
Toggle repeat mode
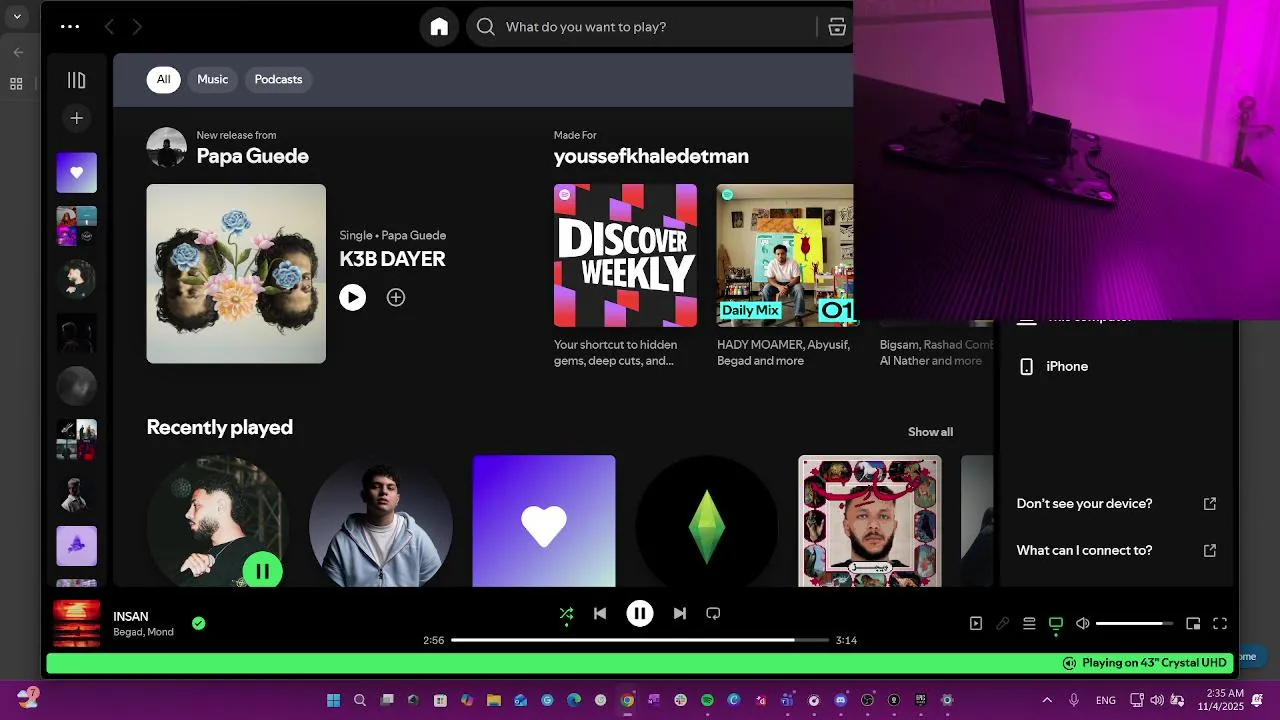click(713, 613)
